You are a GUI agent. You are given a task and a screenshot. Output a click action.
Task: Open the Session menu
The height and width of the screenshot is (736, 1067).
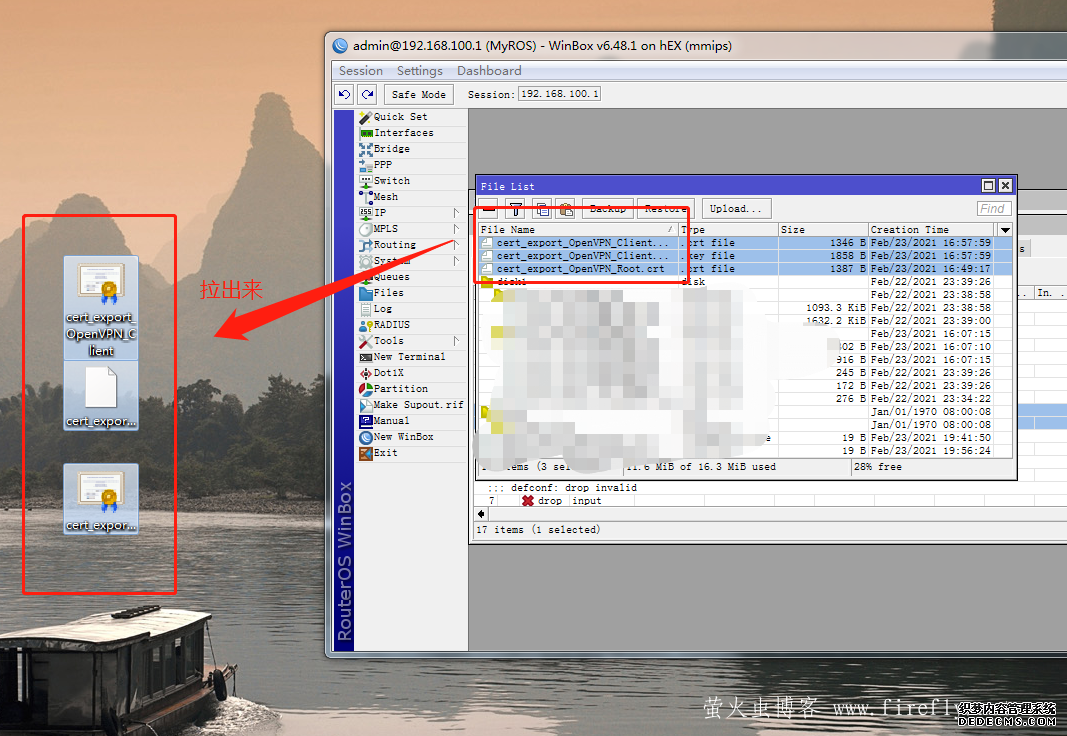(361, 71)
